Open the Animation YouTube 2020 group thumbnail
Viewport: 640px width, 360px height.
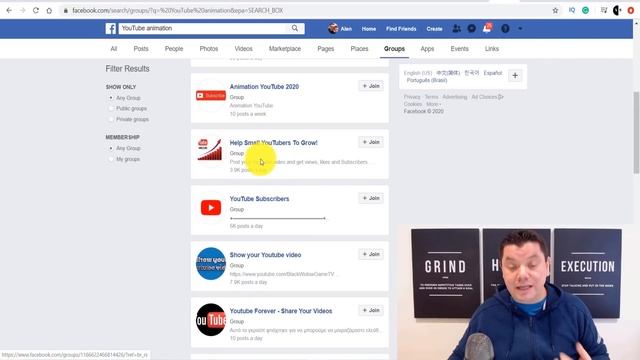[211, 96]
